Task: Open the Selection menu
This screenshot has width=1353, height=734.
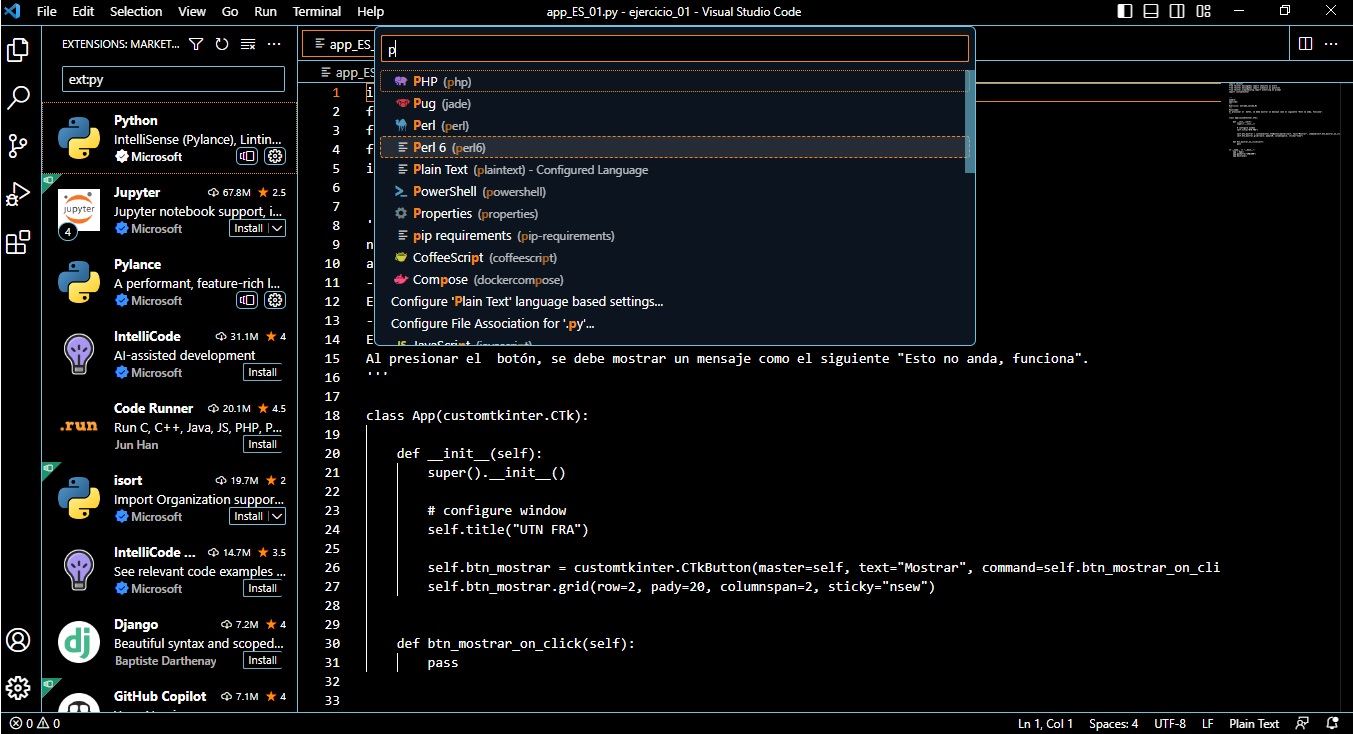Action: (136, 11)
